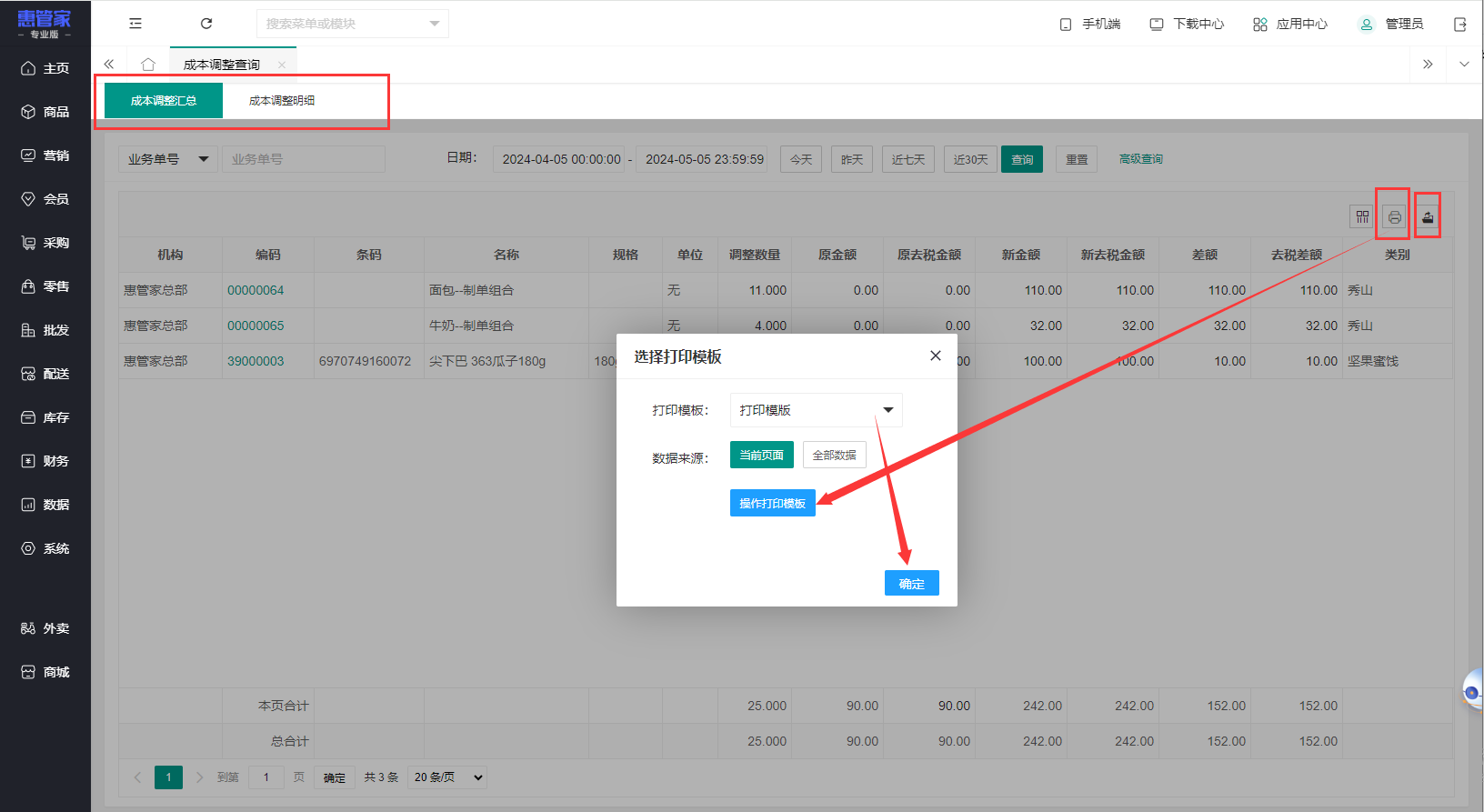Viewport: 1484px width, 812px height.
Task: Click the 惠管家 logo
Action: pyautogui.click(x=44, y=24)
